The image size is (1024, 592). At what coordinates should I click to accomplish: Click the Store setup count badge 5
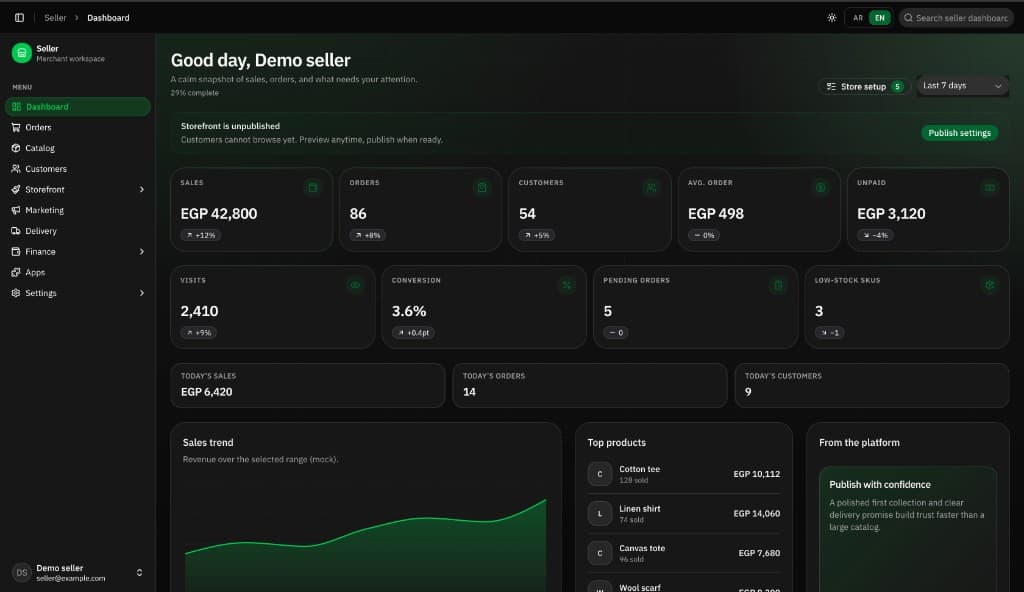pyautogui.click(x=897, y=86)
